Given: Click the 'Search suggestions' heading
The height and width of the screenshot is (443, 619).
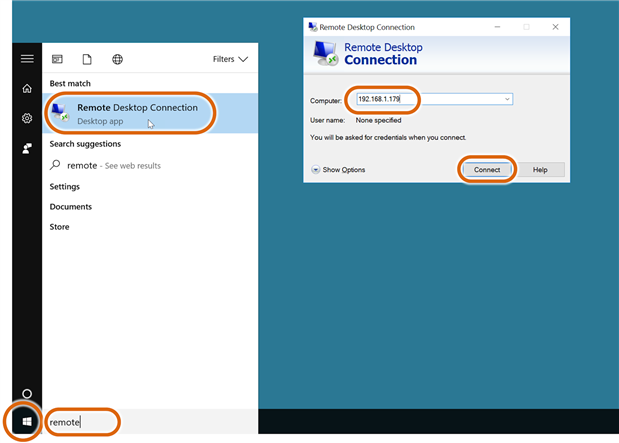Looking at the screenshot, I should [x=85, y=144].
